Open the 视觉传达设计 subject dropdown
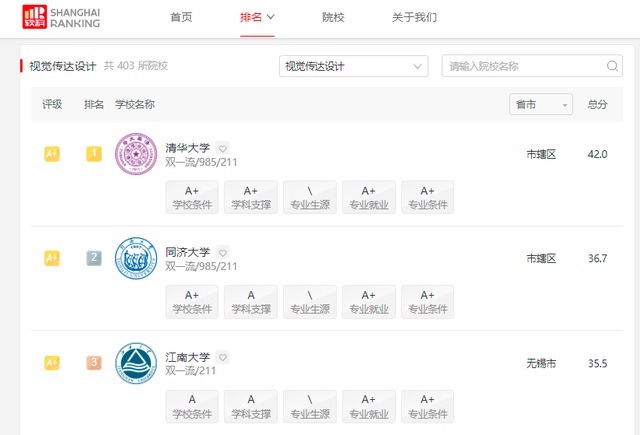The width and height of the screenshot is (640, 435). click(x=353, y=66)
